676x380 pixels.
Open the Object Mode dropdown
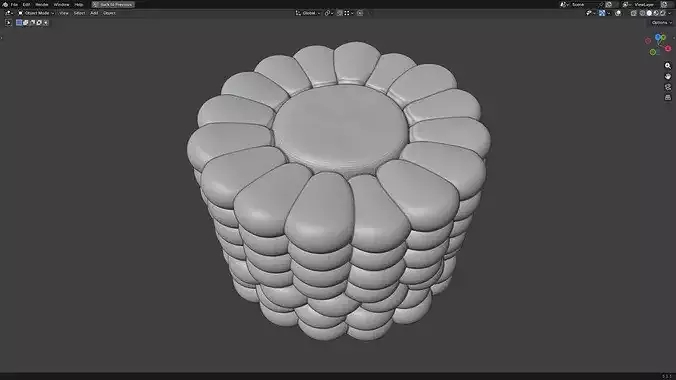pos(36,13)
